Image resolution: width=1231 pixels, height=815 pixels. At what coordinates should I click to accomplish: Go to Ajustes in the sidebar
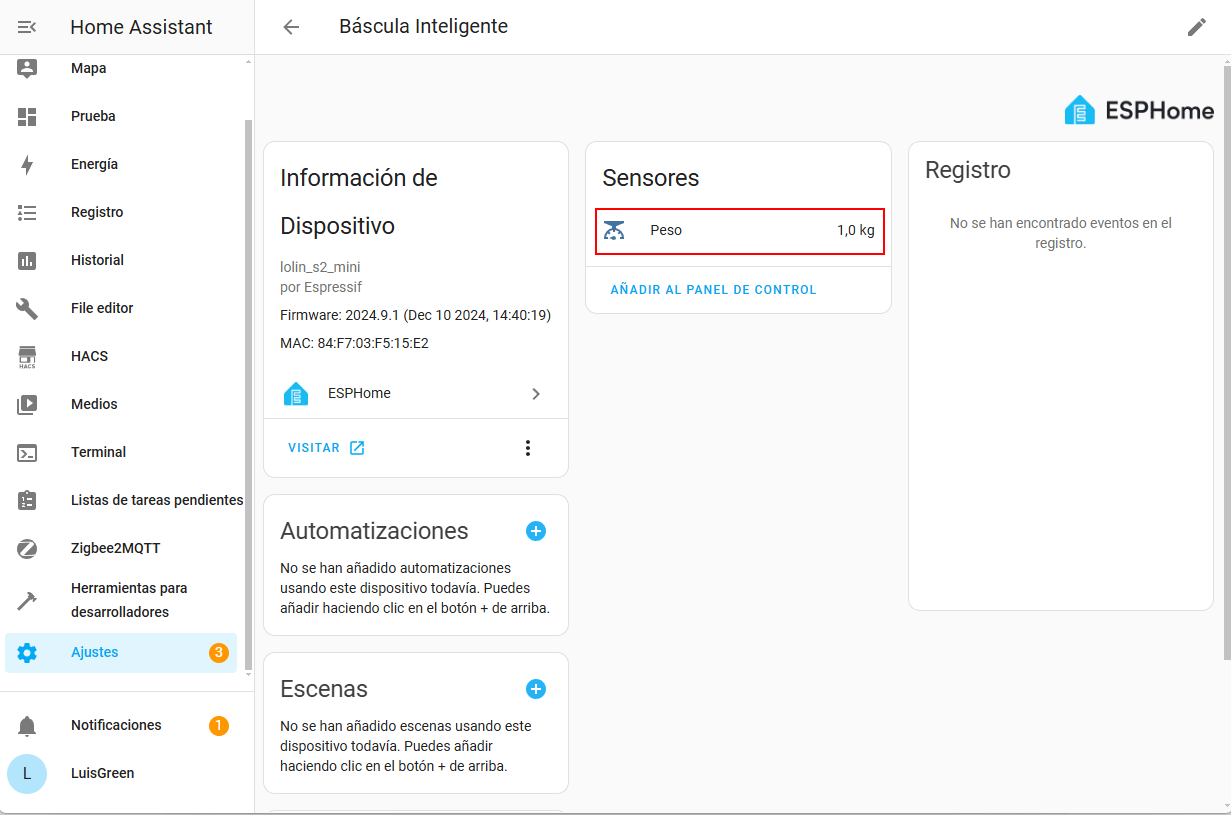pyautogui.click(x=95, y=652)
